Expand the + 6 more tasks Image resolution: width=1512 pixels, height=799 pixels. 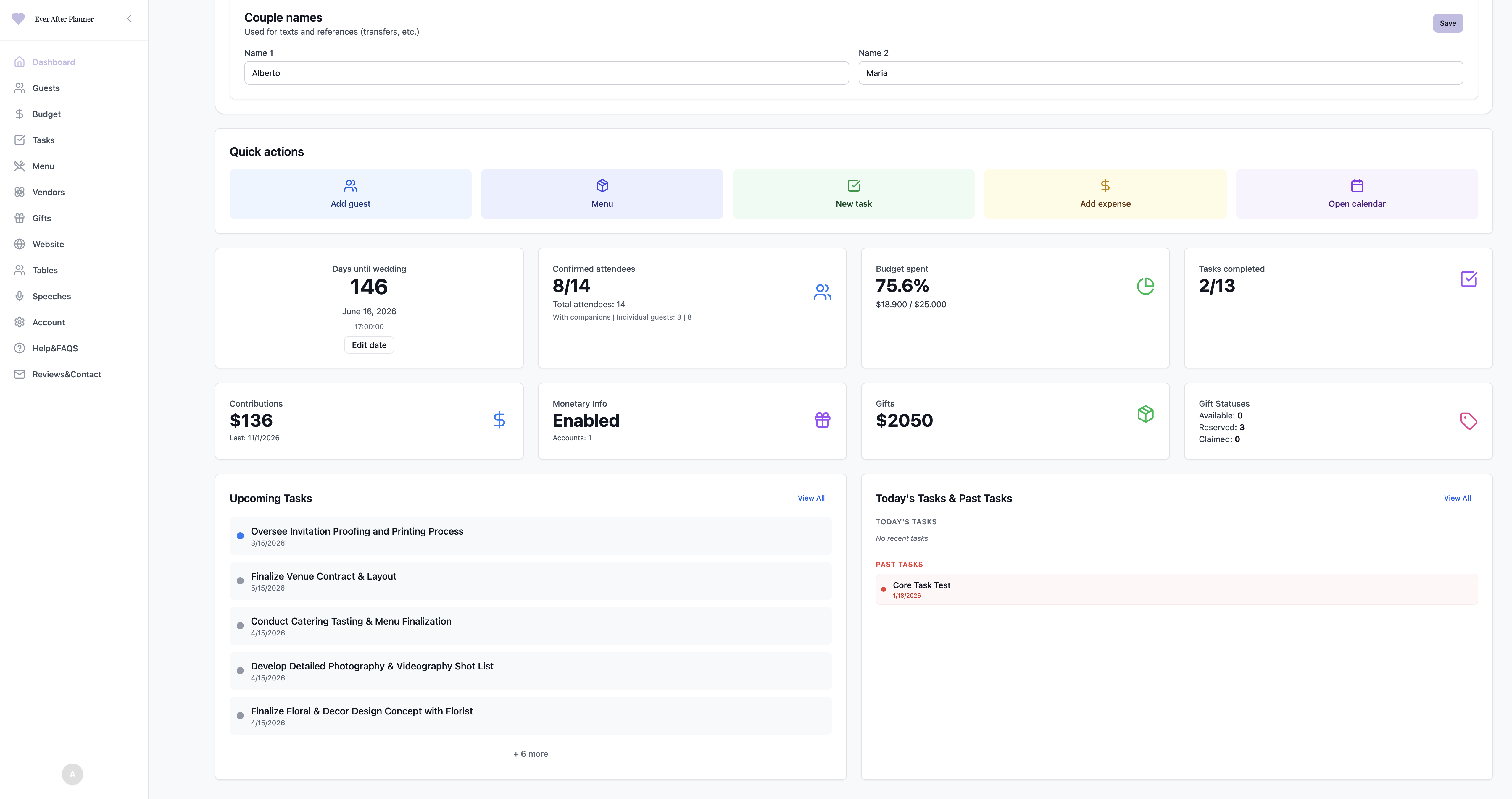tap(530, 754)
